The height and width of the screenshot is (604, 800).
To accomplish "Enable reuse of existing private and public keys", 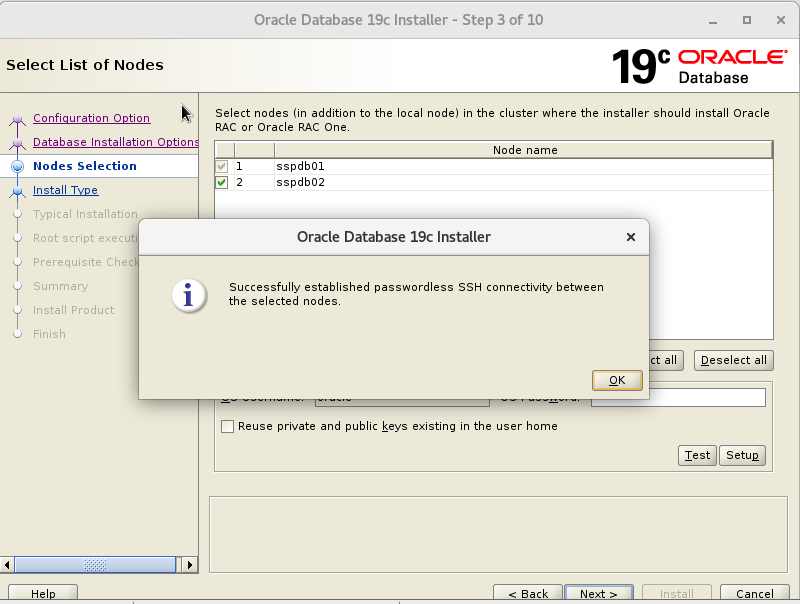I will (x=227, y=426).
